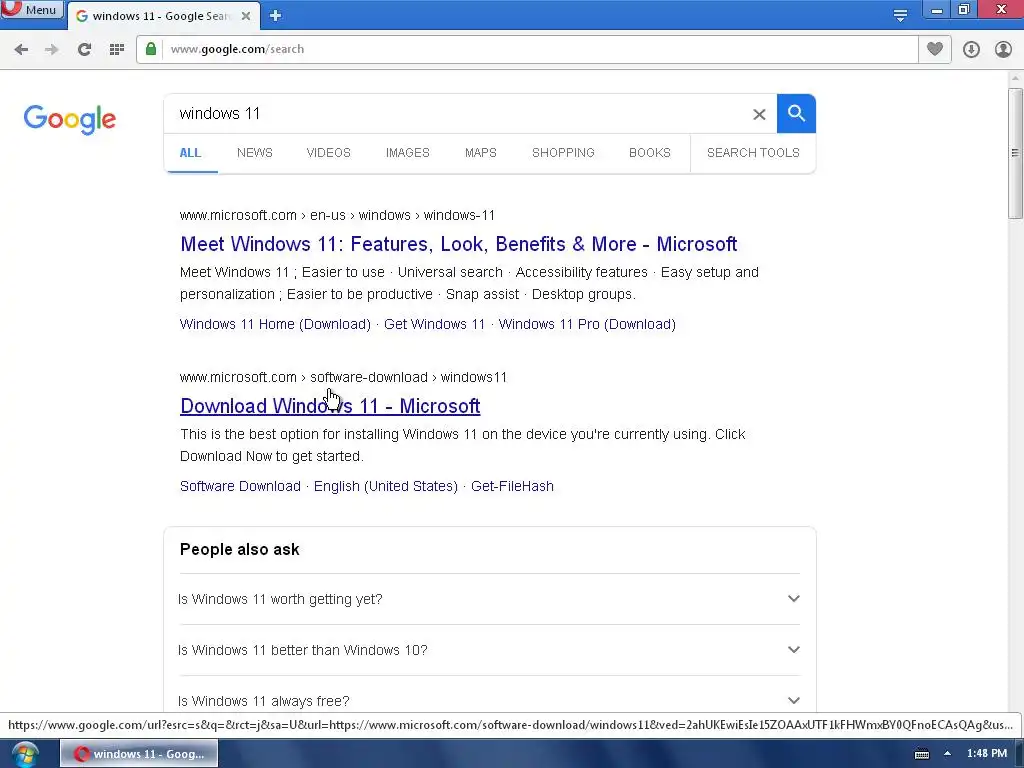The image size is (1024, 768).
Task: Click the Google logo
Action: [x=70, y=119]
